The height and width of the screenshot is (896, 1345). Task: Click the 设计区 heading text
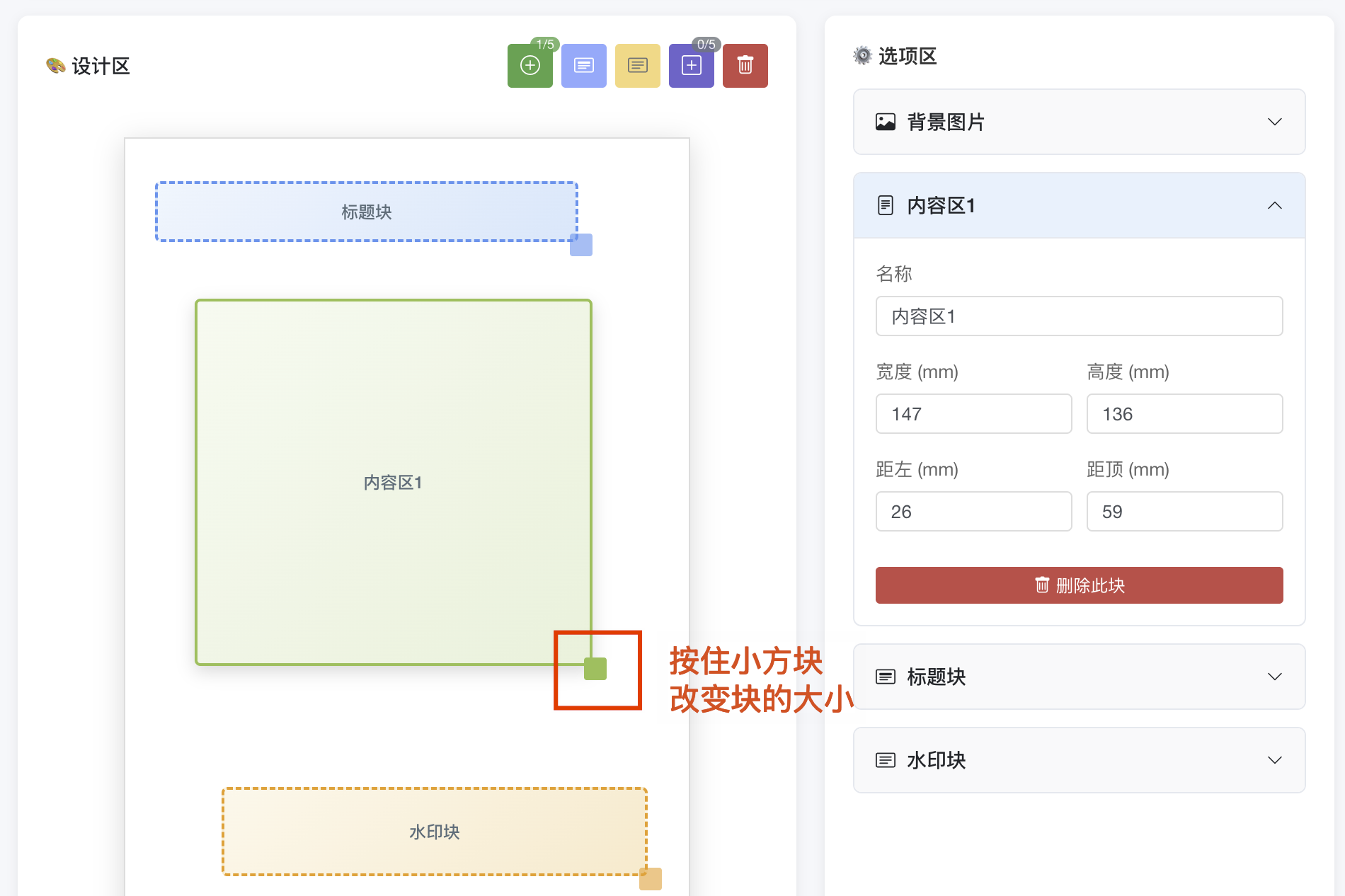(101, 66)
